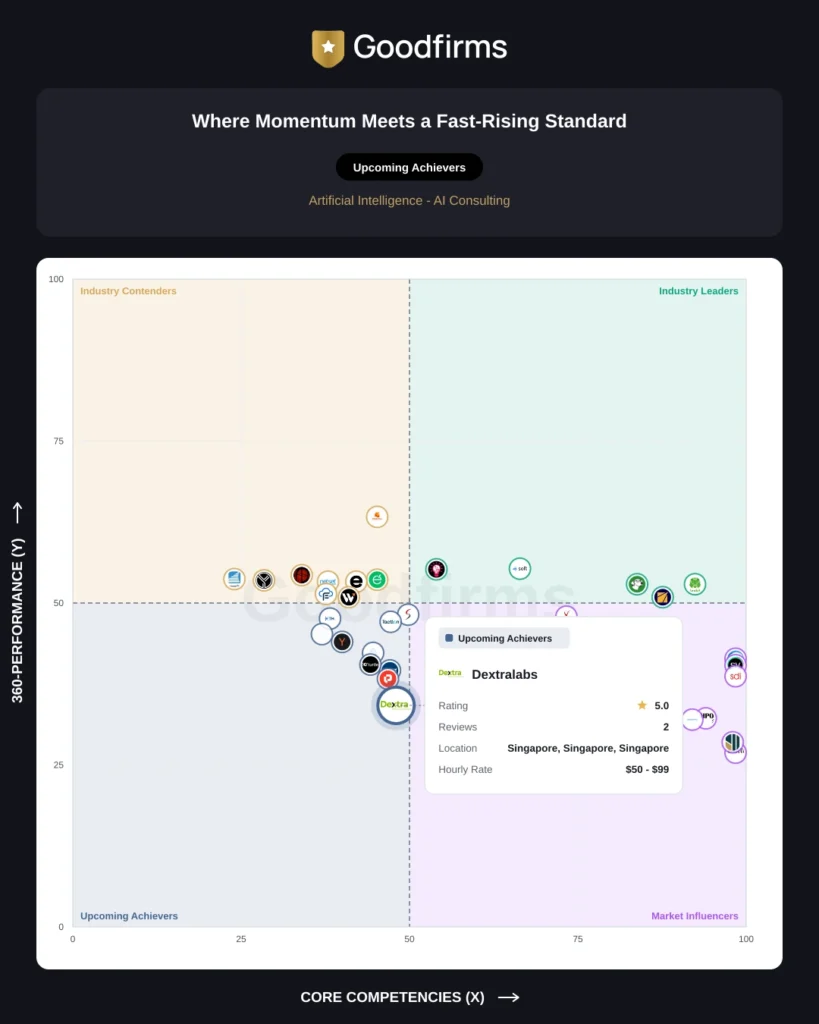Click the blue cloud 'F' logo bubble

click(325, 594)
